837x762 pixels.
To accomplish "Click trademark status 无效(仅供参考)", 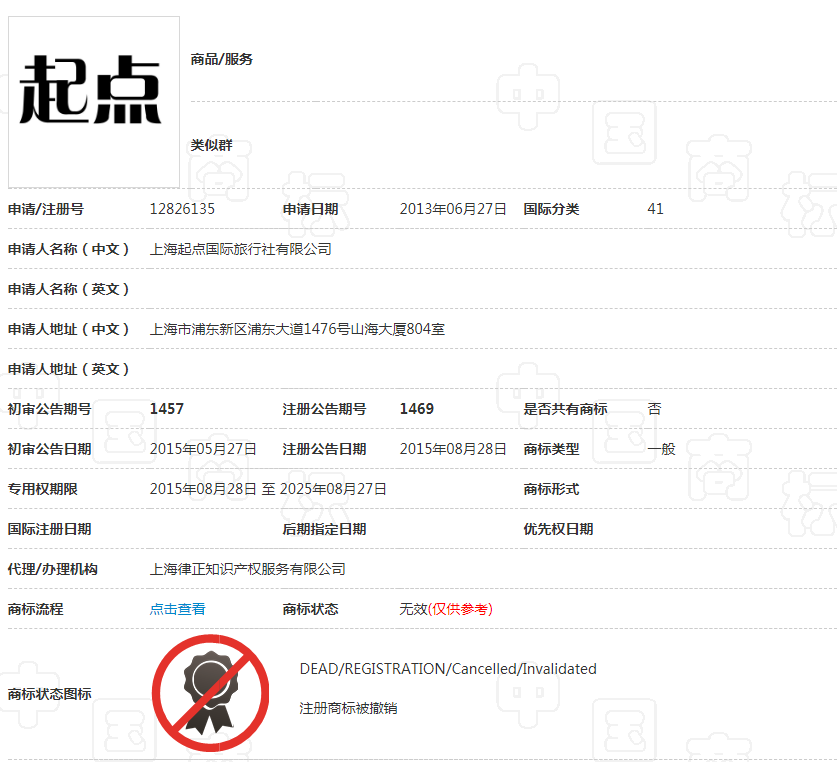I will point(446,609).
